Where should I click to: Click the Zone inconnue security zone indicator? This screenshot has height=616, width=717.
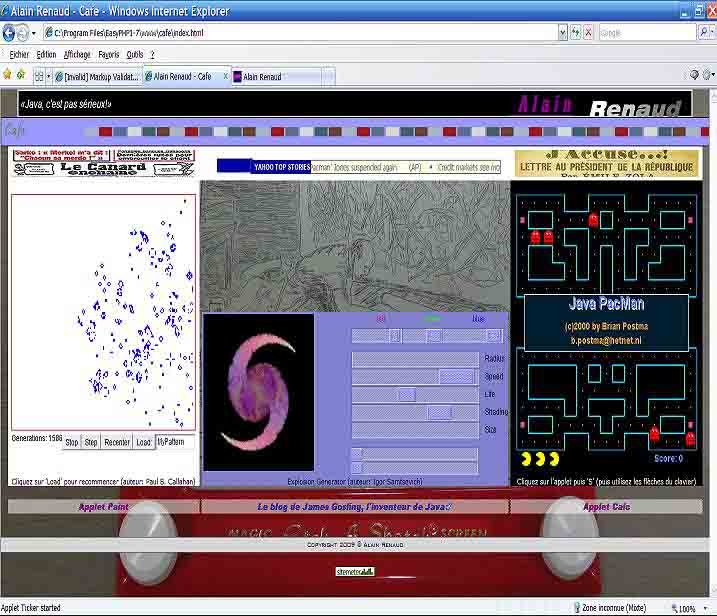click(x=610, y=608)
